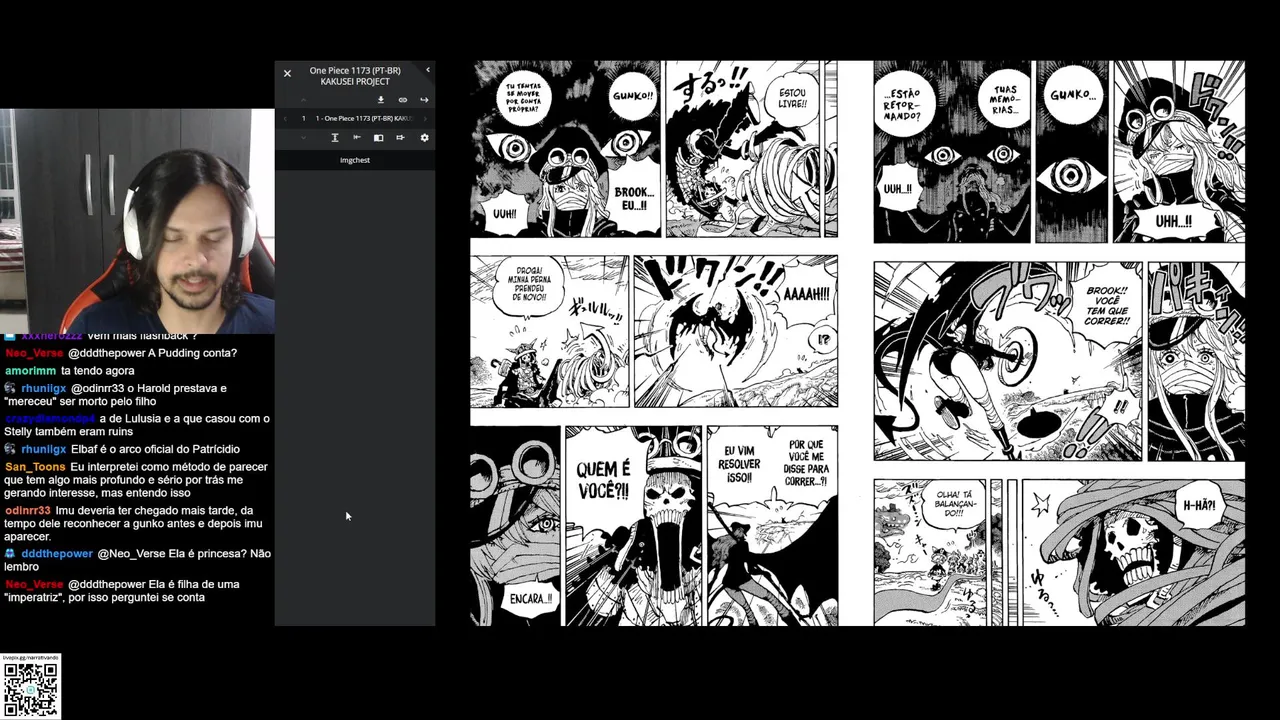Image resolution: width=1280 pixels, height=720 pixels.
Task: Click the page number '1' in the selector
Action: (x=303, y=118)
